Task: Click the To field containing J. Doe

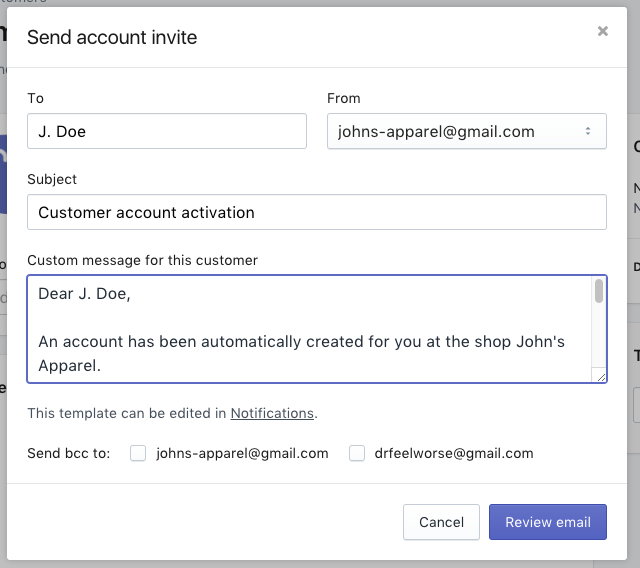Action: point(167,131)
